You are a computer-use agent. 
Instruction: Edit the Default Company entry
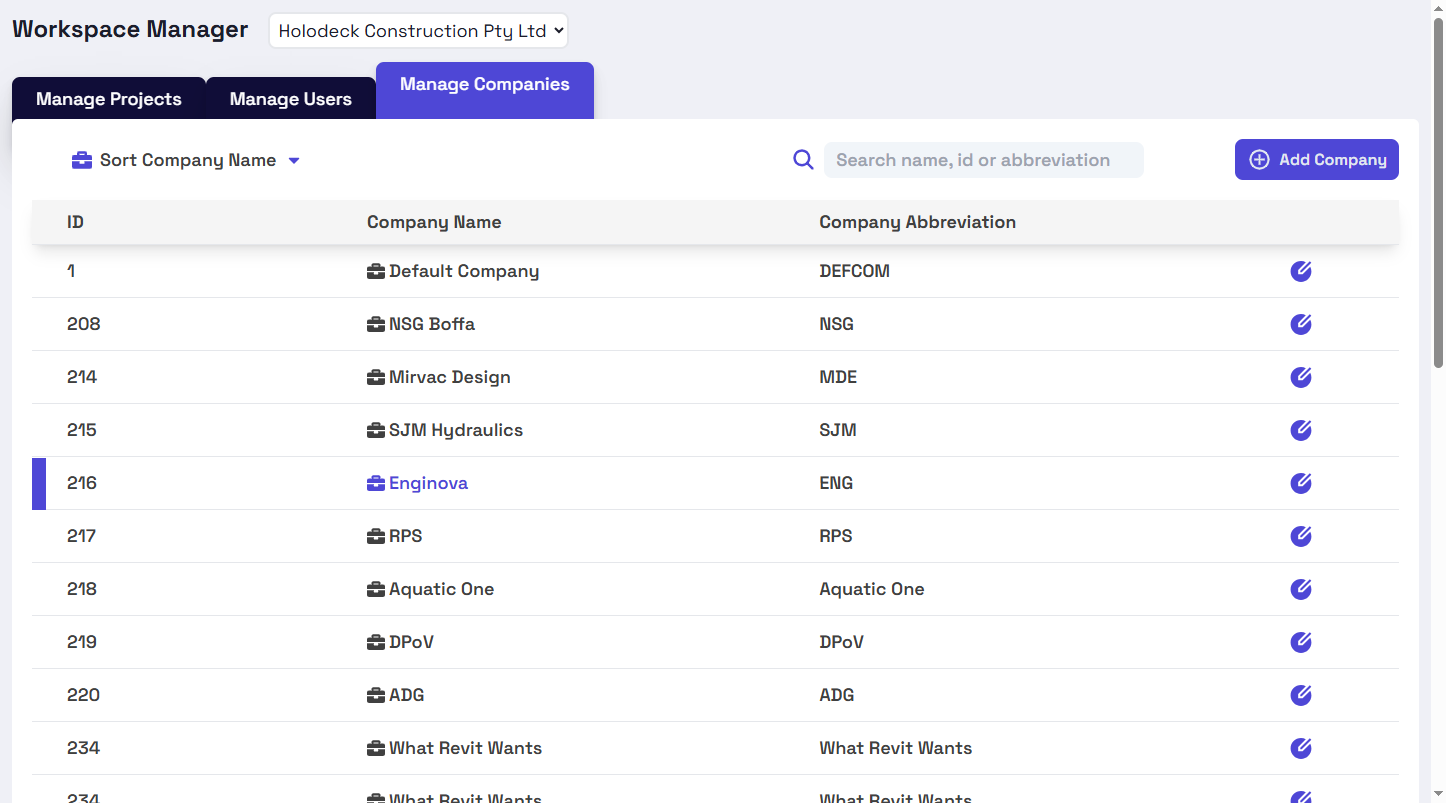click(x=1300, y=271)
